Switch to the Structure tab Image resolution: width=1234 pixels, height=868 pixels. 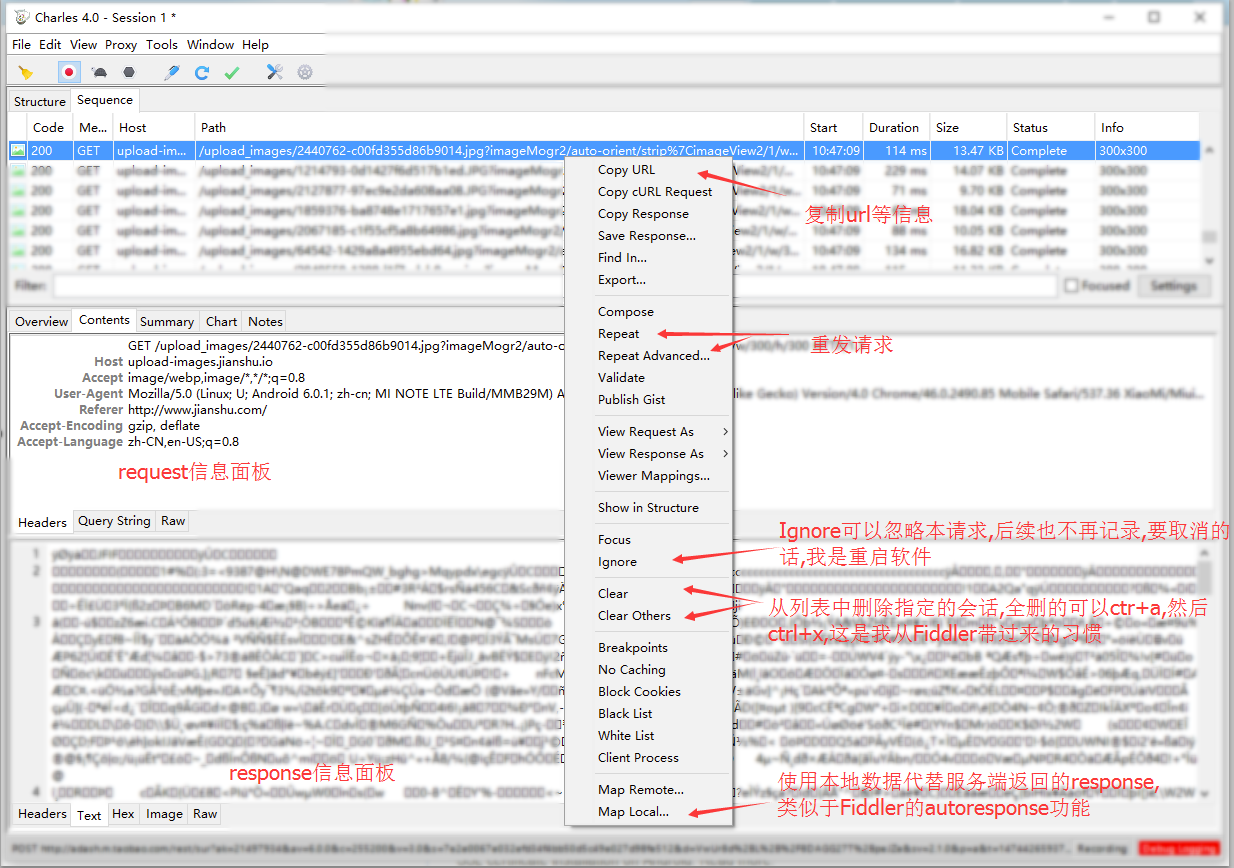tap(40, 101)
